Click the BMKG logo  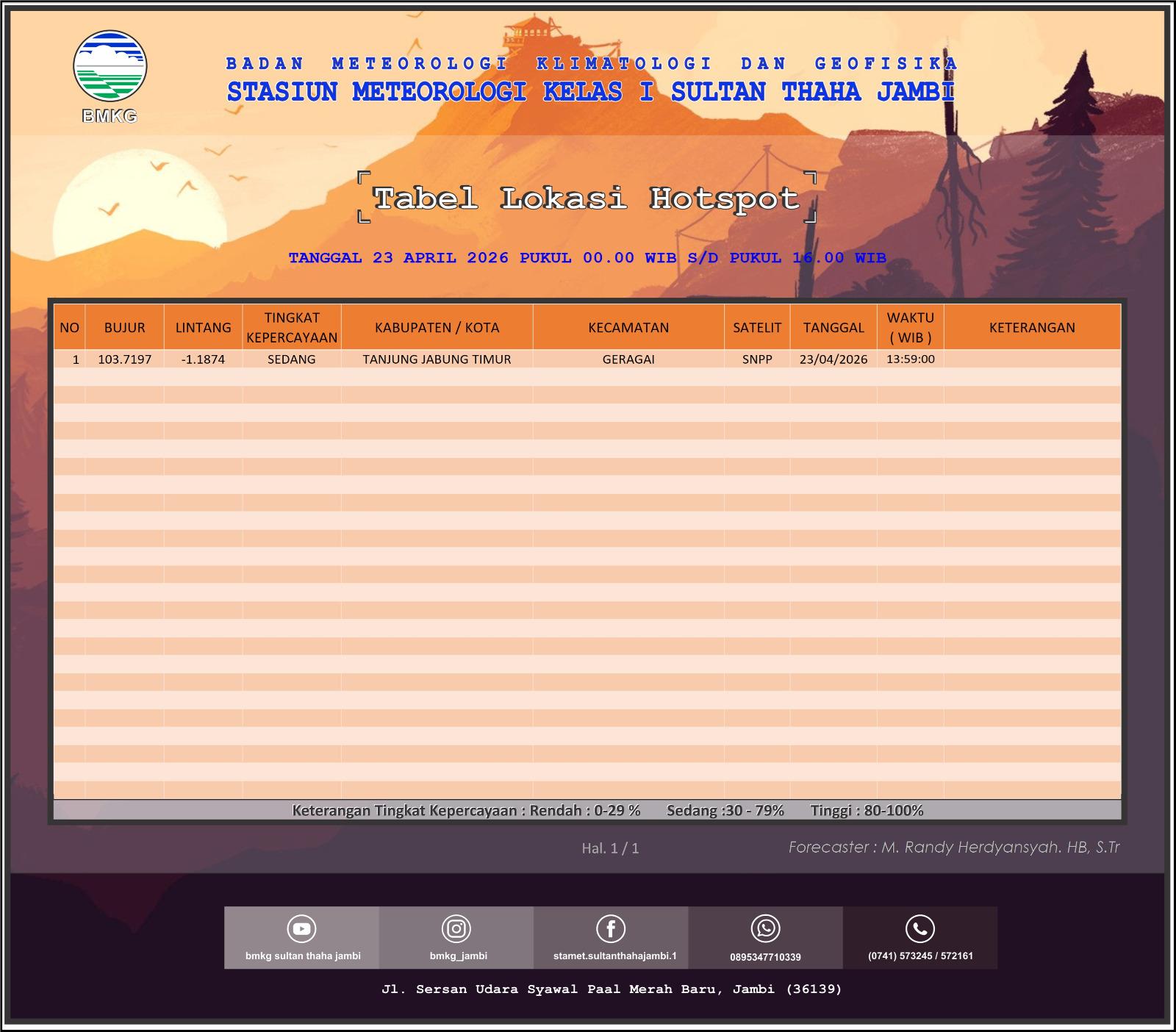pyautogui.click(x=110, y=76)
